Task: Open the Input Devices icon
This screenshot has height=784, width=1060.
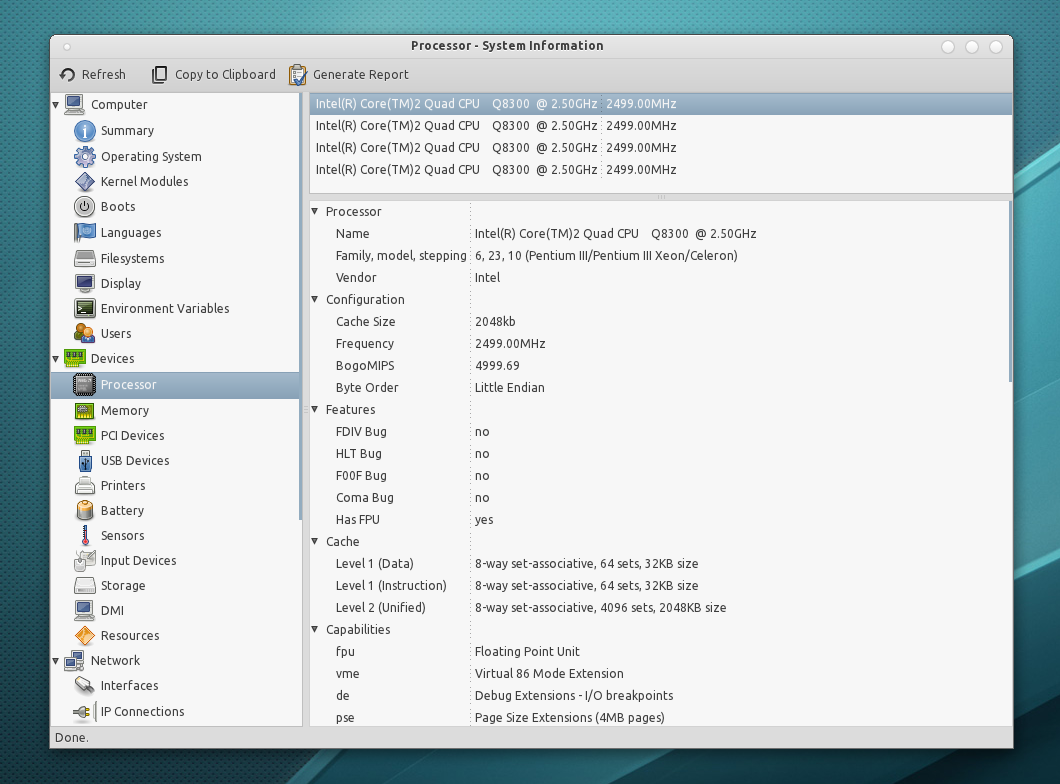Action: point(85,560)
